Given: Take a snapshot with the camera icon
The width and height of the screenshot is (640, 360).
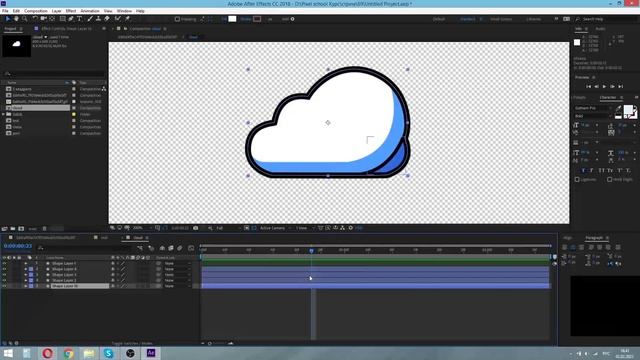Looking at the screenshot, I should point(196,228).
